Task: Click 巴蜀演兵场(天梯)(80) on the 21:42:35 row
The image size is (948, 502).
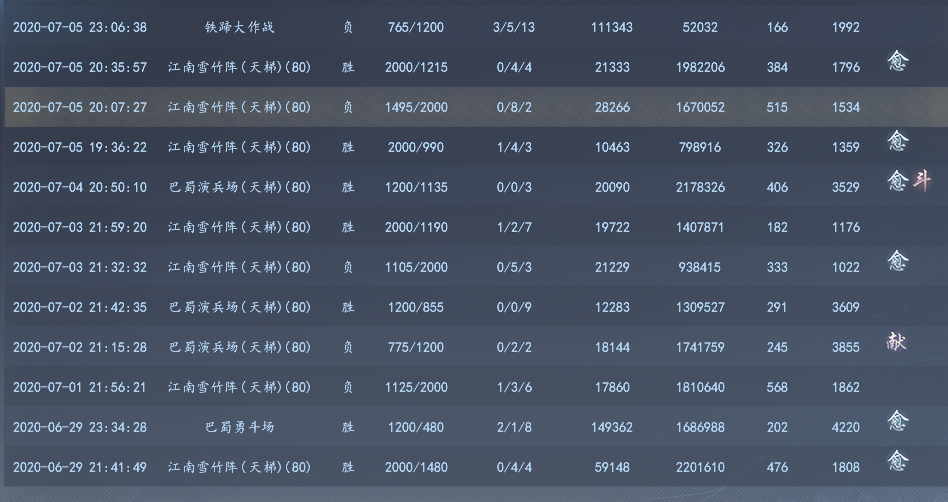Action: tap(239, 307)
